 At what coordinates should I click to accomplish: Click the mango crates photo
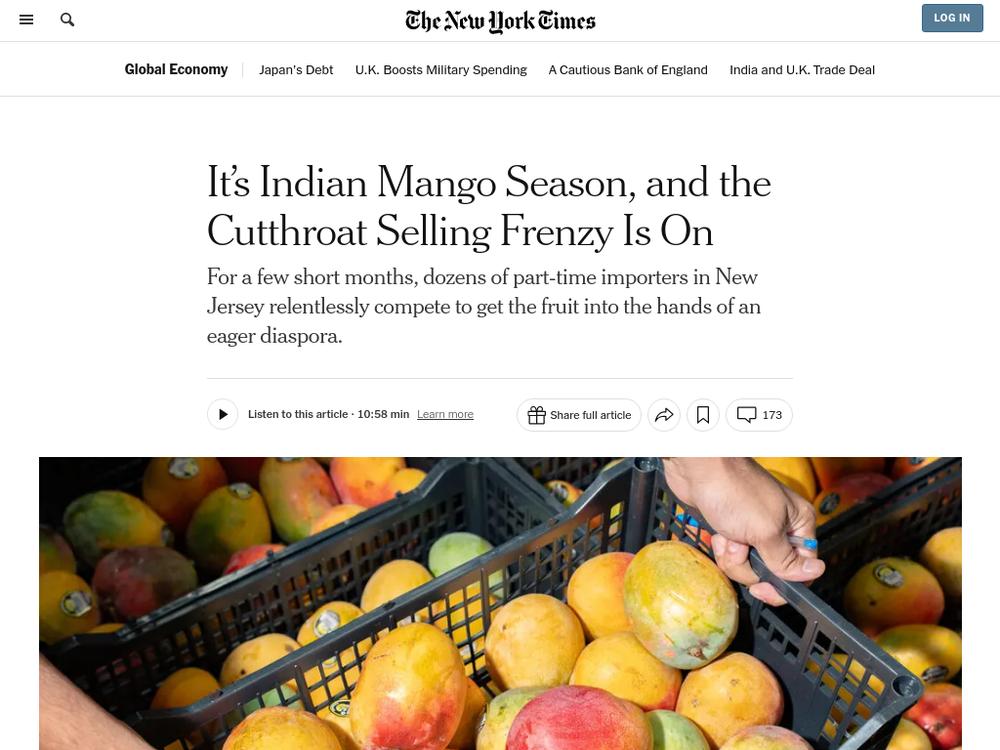(500, 603)
